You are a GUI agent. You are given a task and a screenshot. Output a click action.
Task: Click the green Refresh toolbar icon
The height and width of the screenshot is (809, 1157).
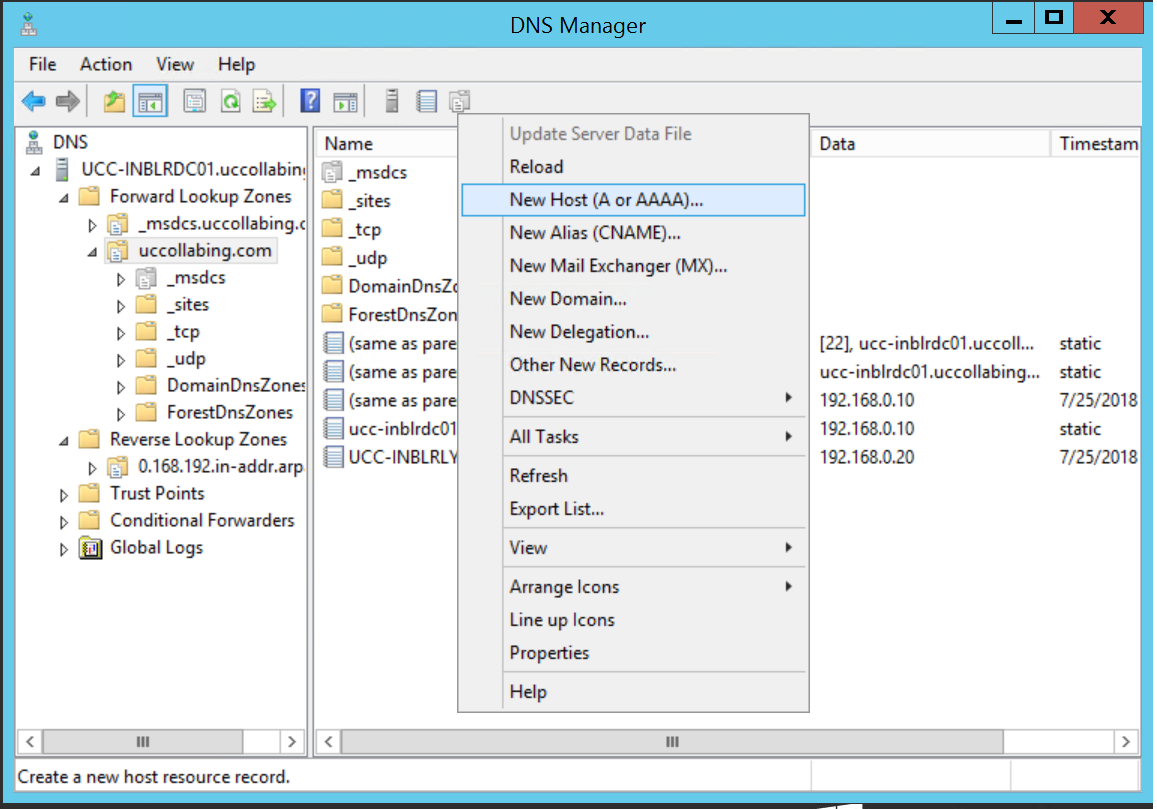(230, 101)
